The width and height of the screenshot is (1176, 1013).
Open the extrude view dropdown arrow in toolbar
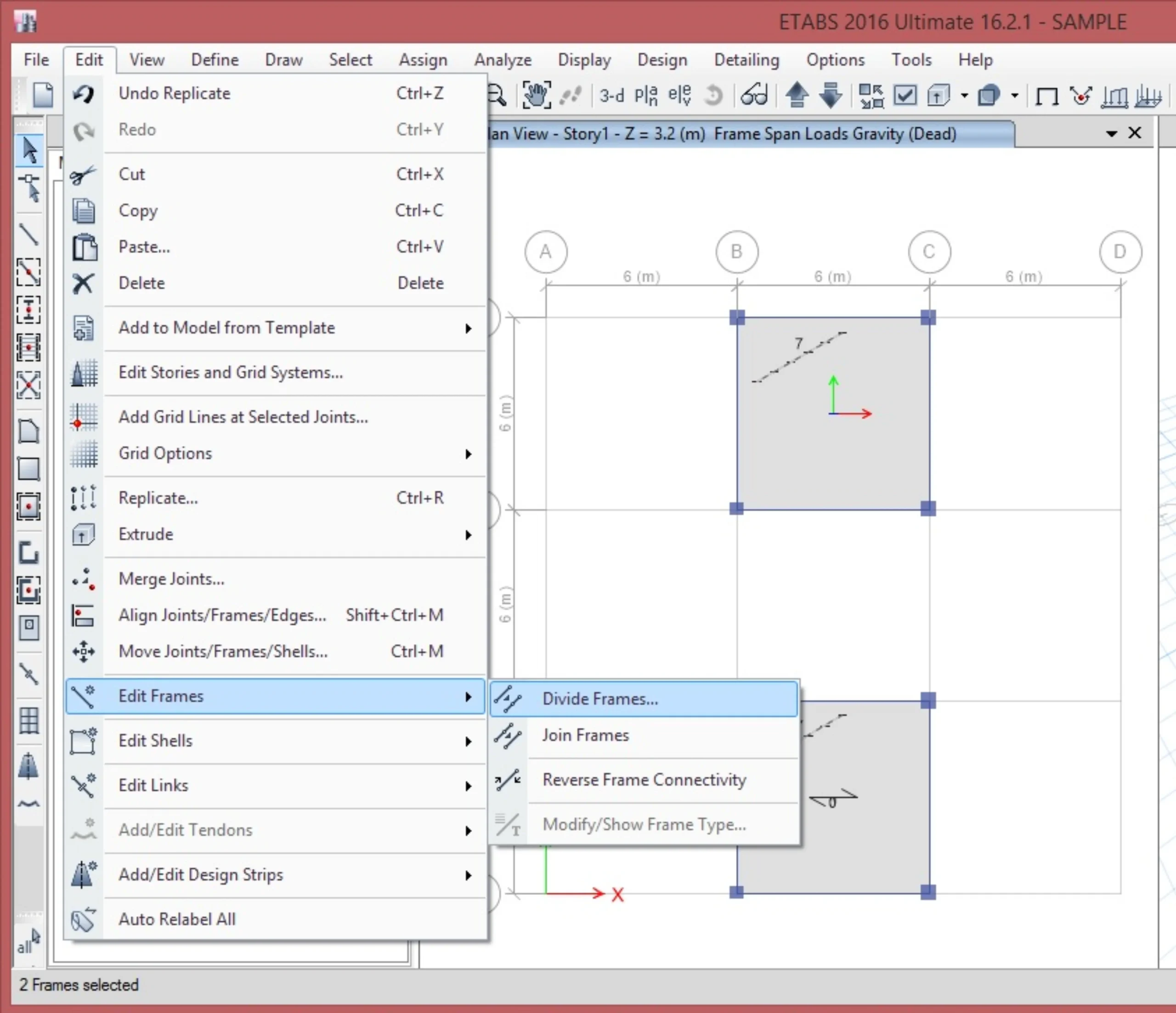(964, 96)
